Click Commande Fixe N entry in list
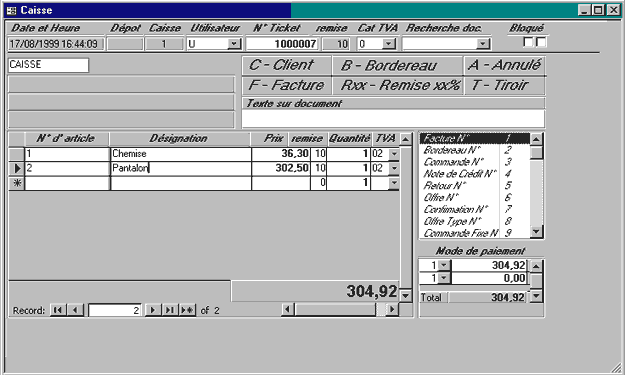Viewport: 625px width, 375px height. (x=474, y=233)
